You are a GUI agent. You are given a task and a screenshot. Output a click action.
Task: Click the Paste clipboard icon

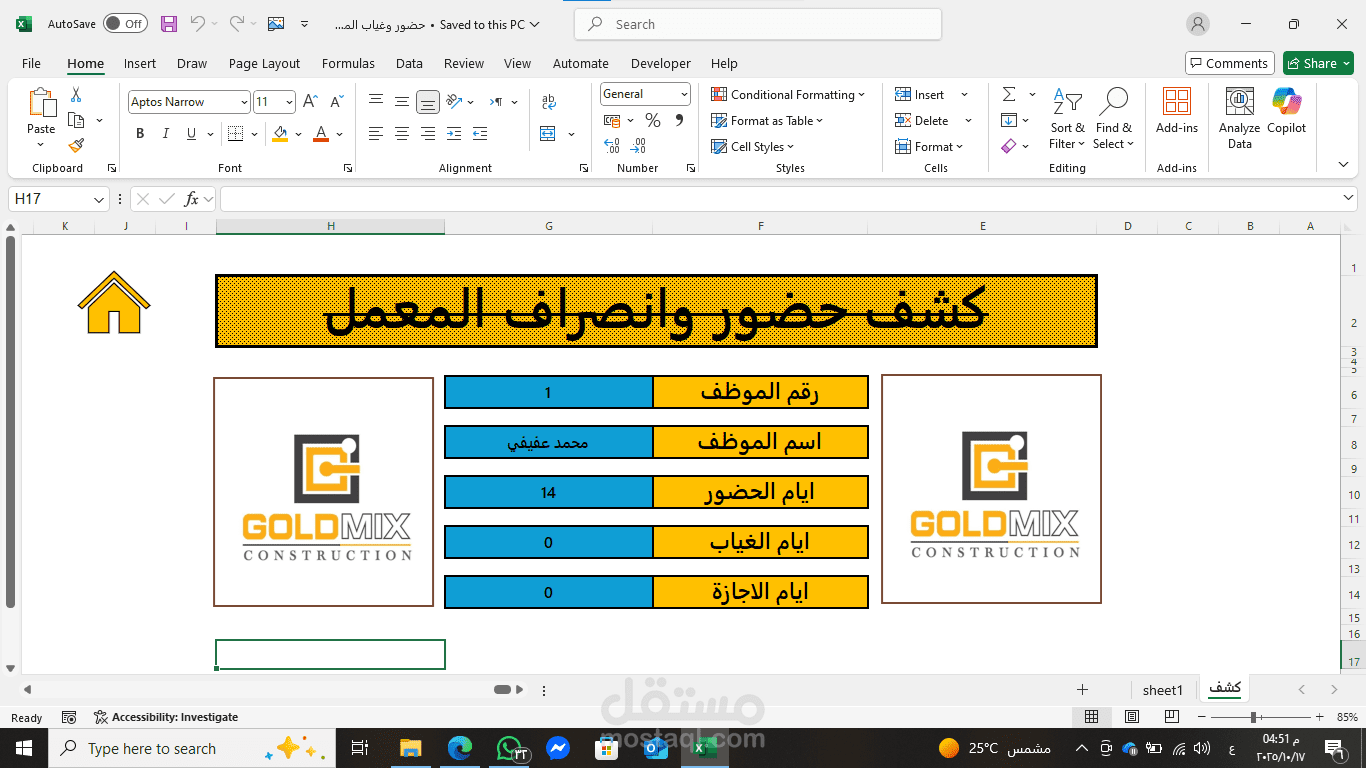tap(41, 103)
